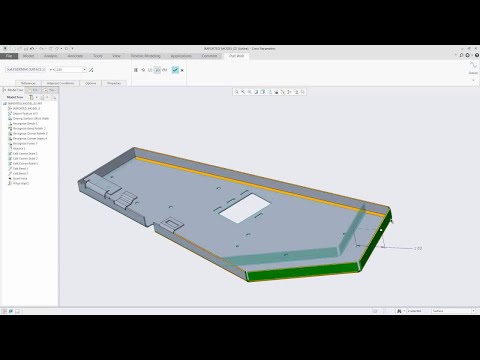Toggle the third status bar icon at bottom left
480x360 pixels.
[17, 311]
